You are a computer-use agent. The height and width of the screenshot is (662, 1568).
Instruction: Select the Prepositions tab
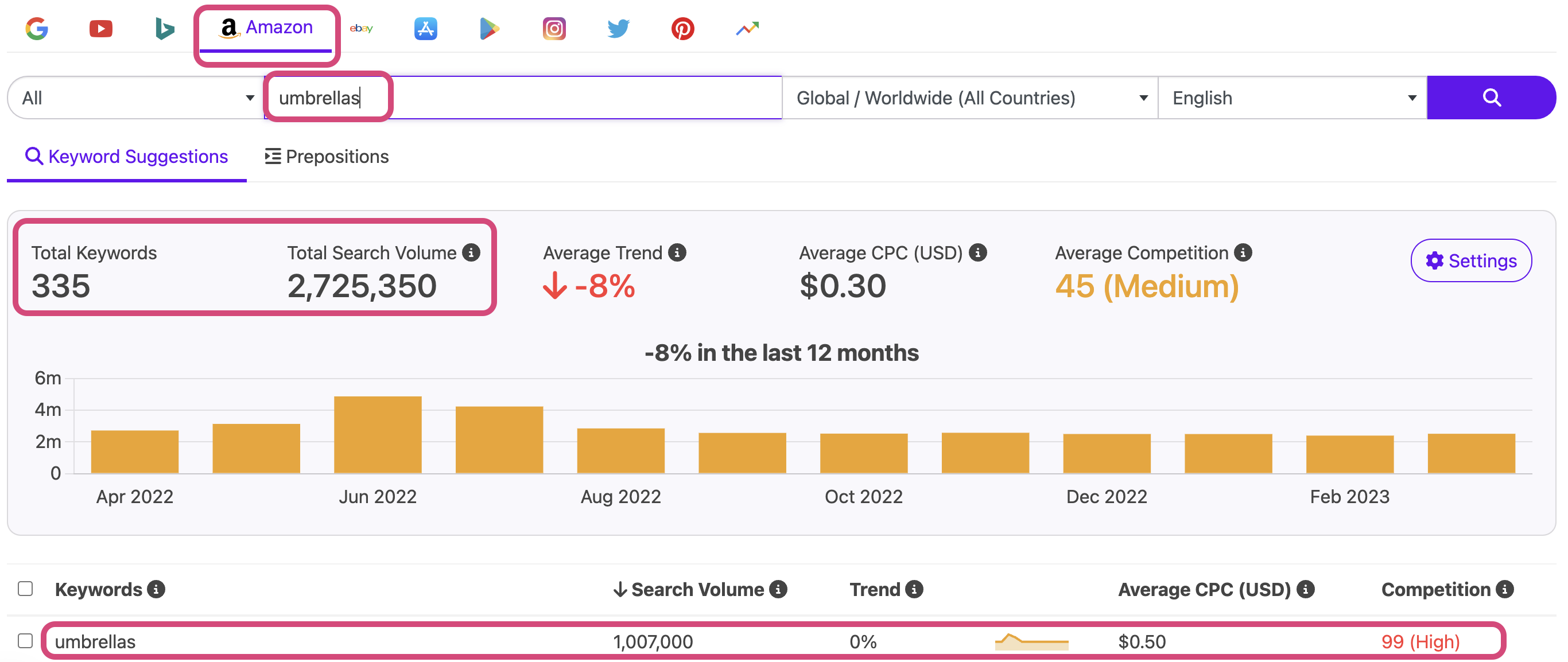(x=327, y=157)
